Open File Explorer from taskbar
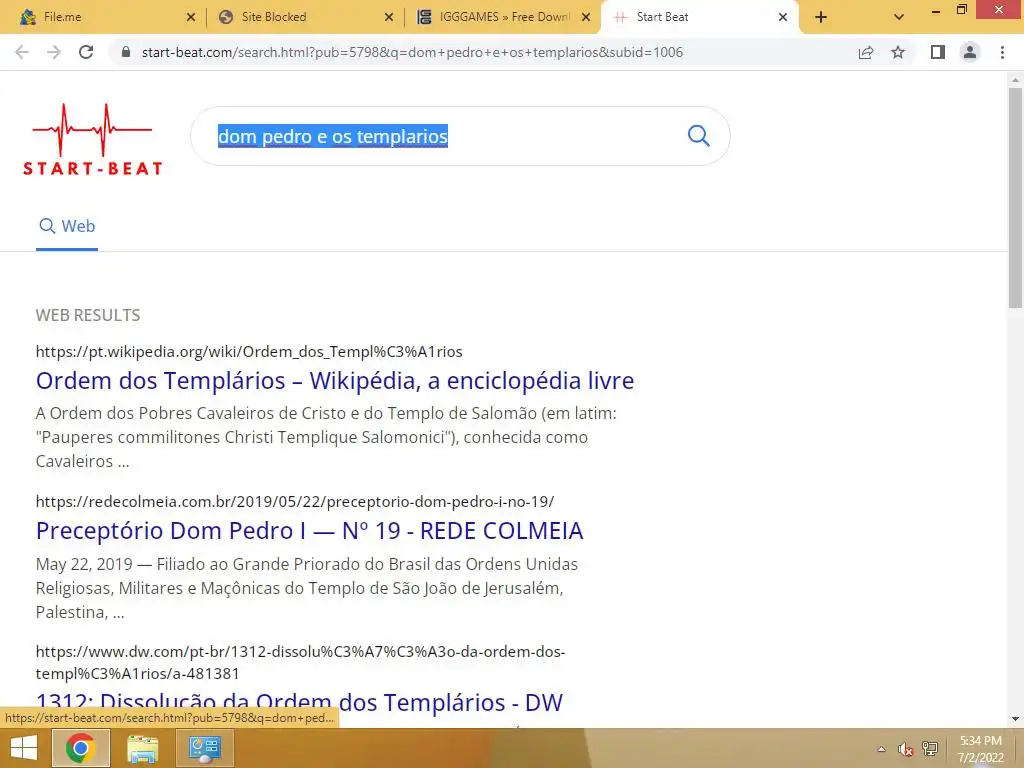Image resolution: width=1024 pixels, height=768 pixels. click(142, 748)
